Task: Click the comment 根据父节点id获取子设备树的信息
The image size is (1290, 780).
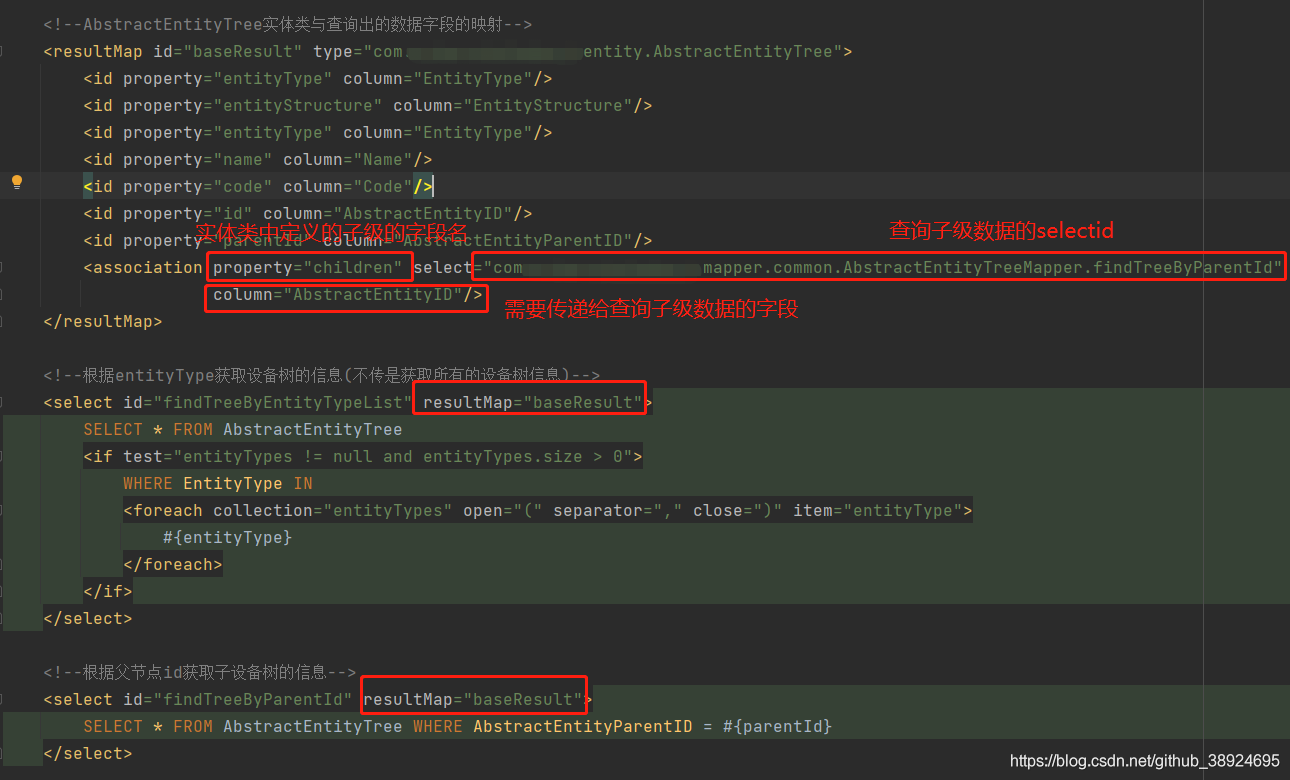Action: [x=200, y=672]
